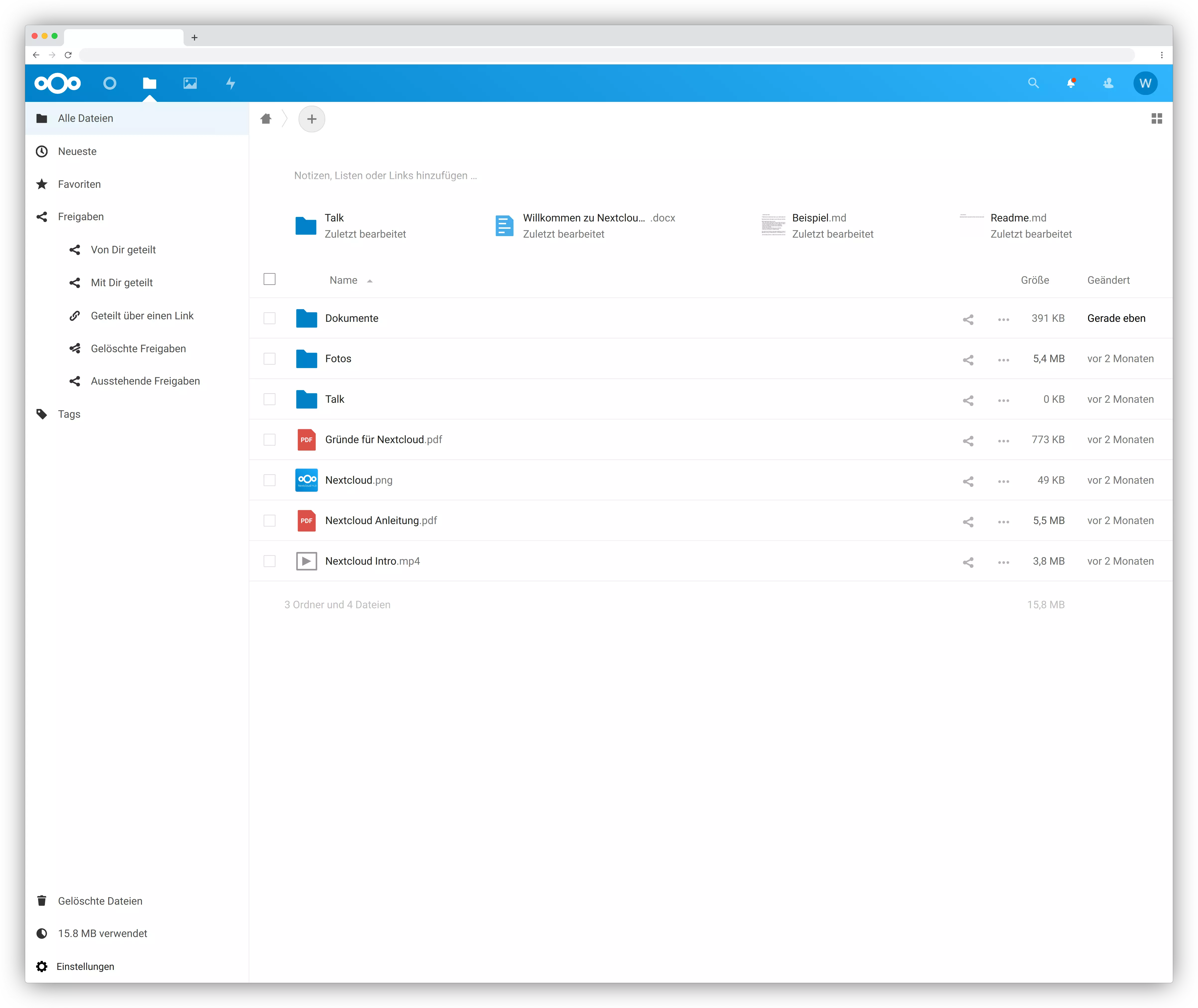Viewport: 1198px width, 1008px height.
Task: Open more actions for Nextcloud Intro.mp4
Action: [1003, 563]
